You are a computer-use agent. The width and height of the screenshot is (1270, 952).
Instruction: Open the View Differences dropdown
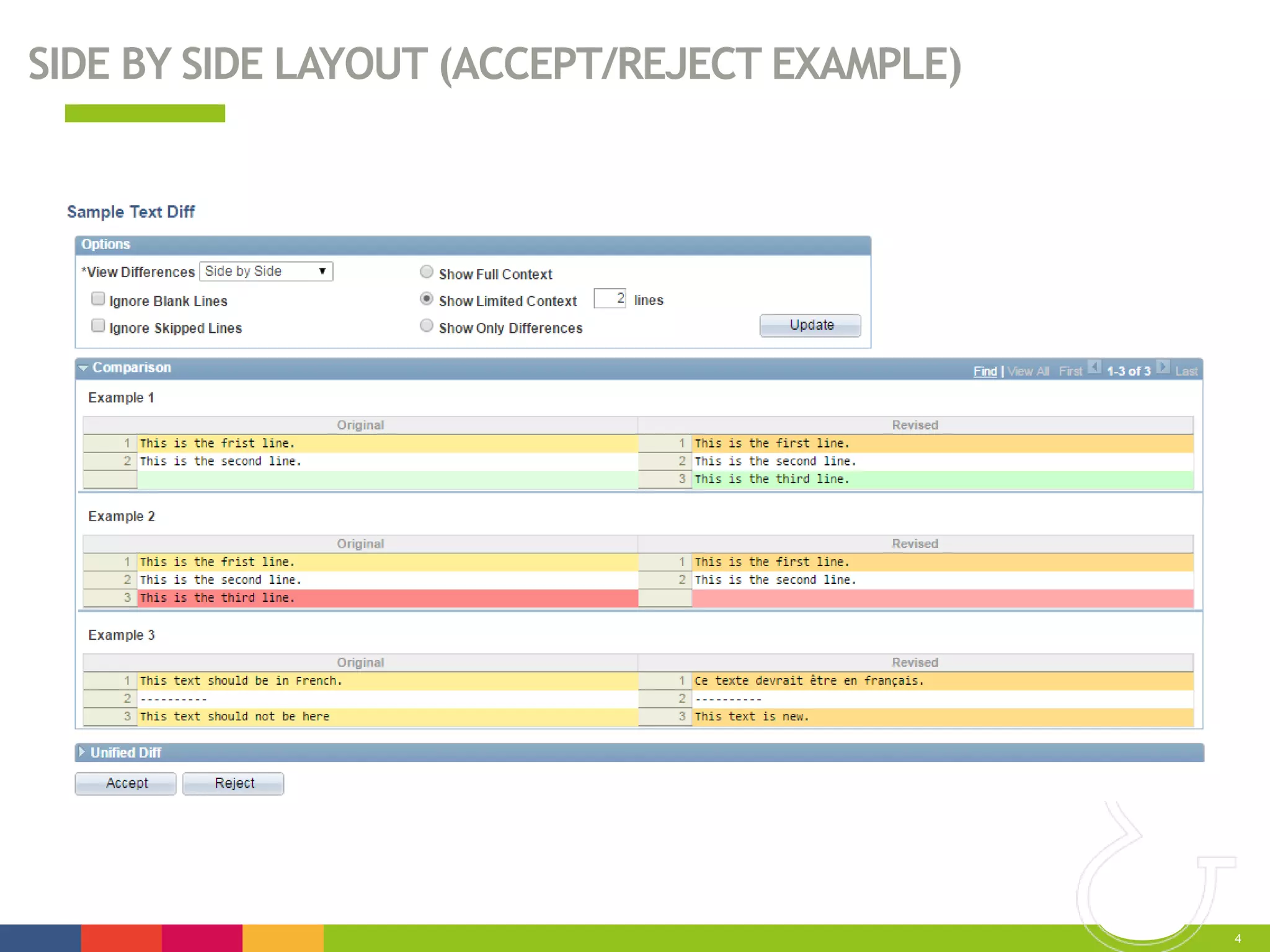tap(266, 271)
